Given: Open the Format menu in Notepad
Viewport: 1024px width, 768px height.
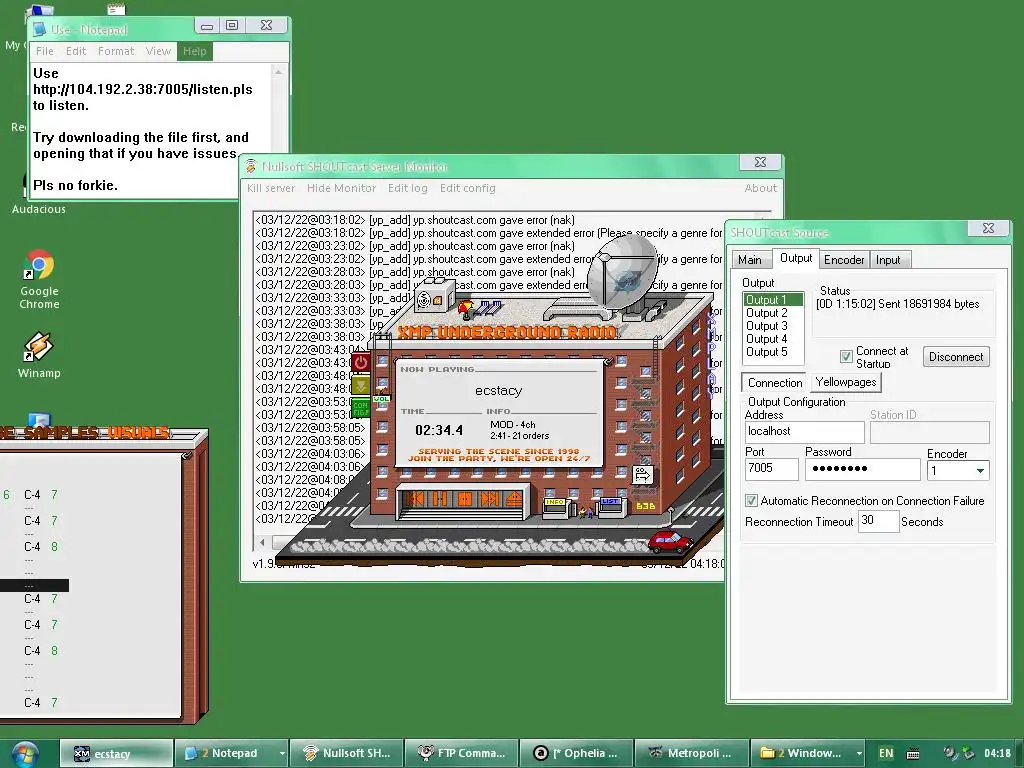Looking at the screenshot, I should click(x=116, y=51).
